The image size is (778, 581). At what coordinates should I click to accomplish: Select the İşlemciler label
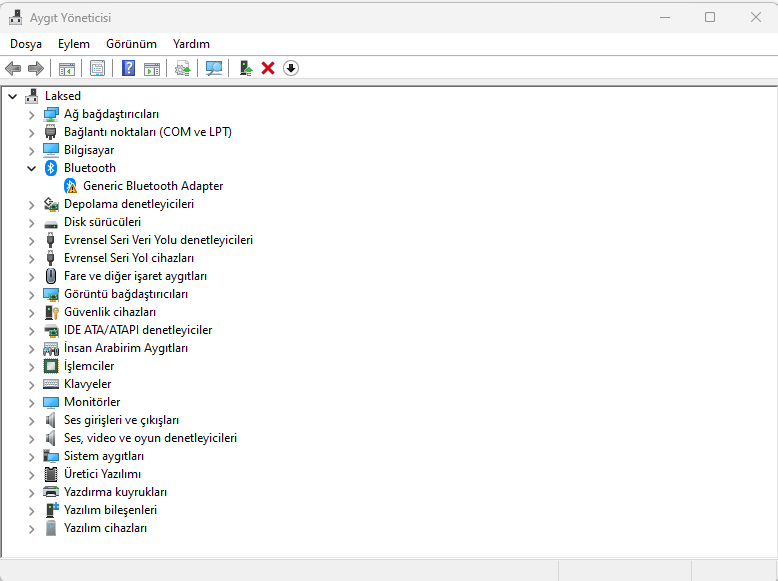click(89, 366)
